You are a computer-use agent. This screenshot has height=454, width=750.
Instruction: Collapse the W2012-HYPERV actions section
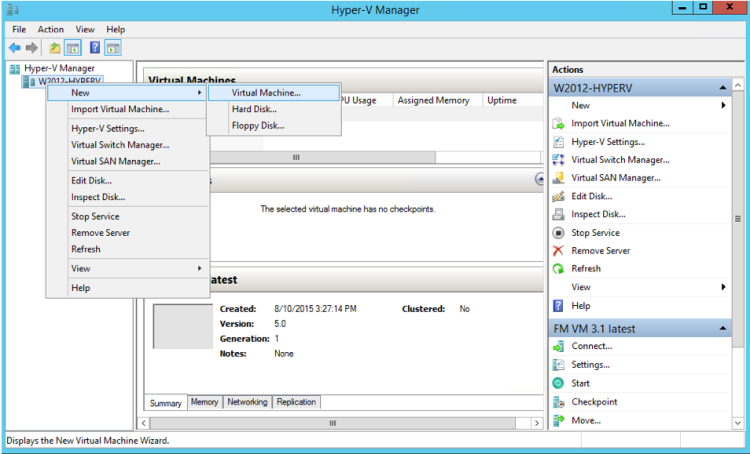coord(722,88)
